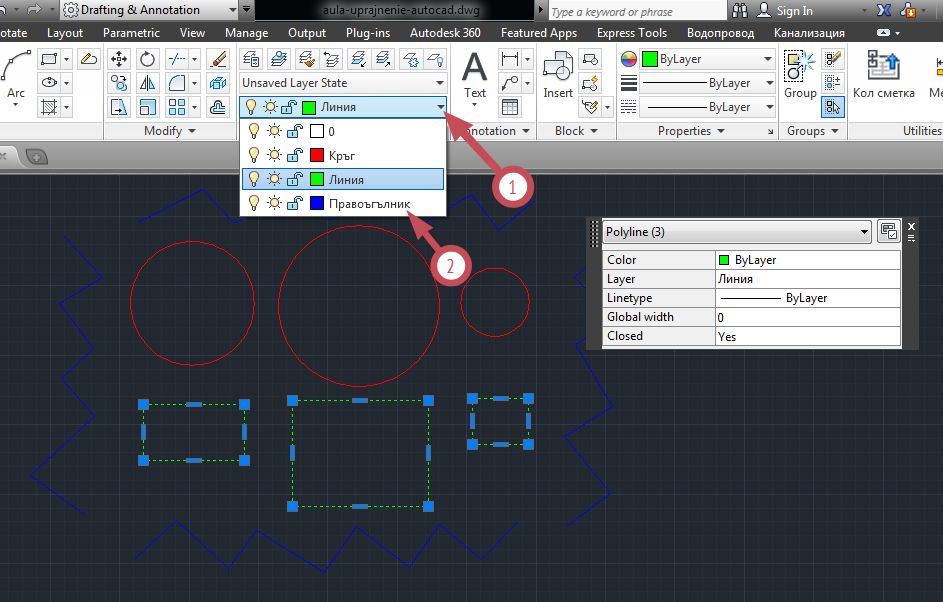Click the Make Object's Layer Current icon
This screenshot has width=943, height=602.
click(278, 59)
